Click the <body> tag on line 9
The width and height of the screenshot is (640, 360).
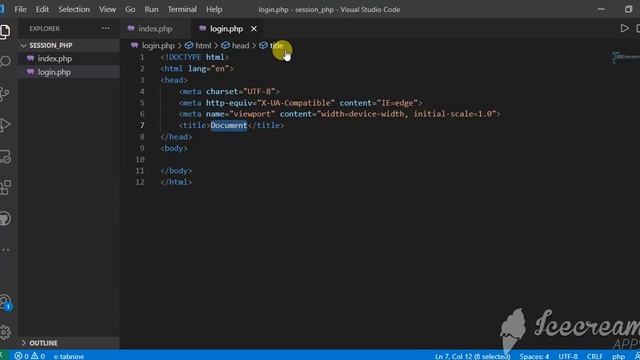(174, 148)
